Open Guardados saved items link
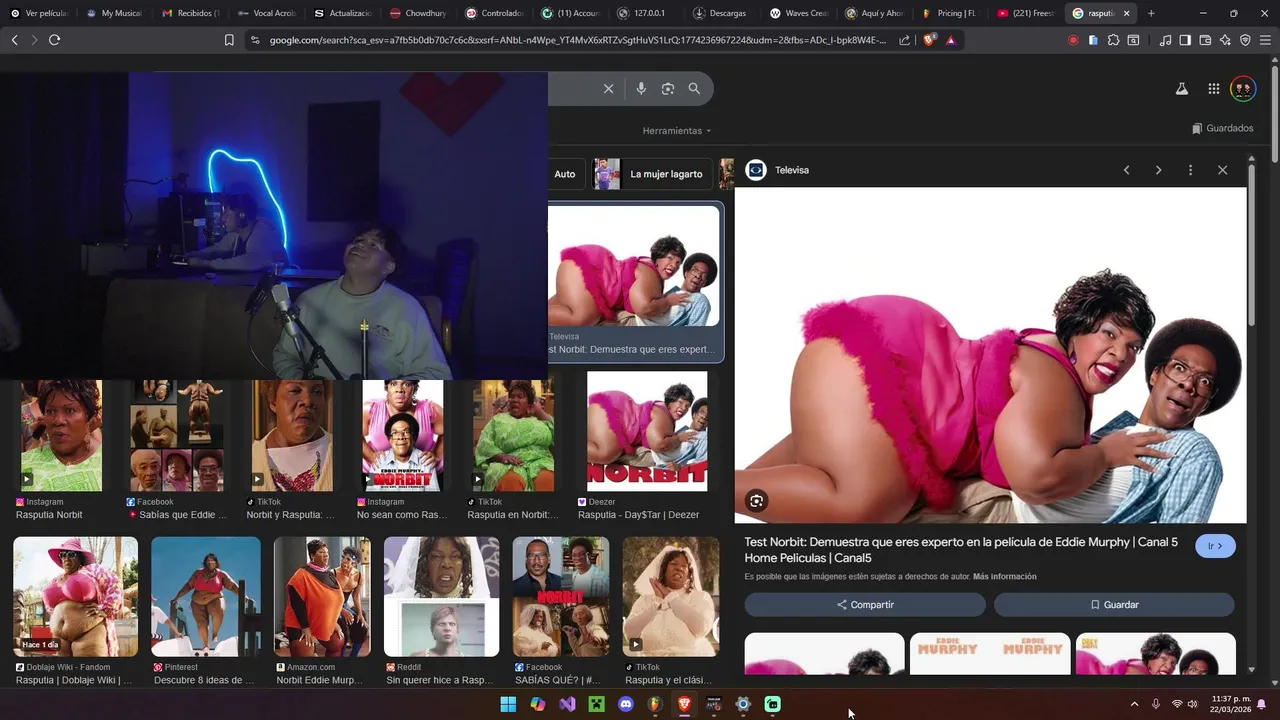The width and height of the screenshot is (1280, 720). (1222, 128)
